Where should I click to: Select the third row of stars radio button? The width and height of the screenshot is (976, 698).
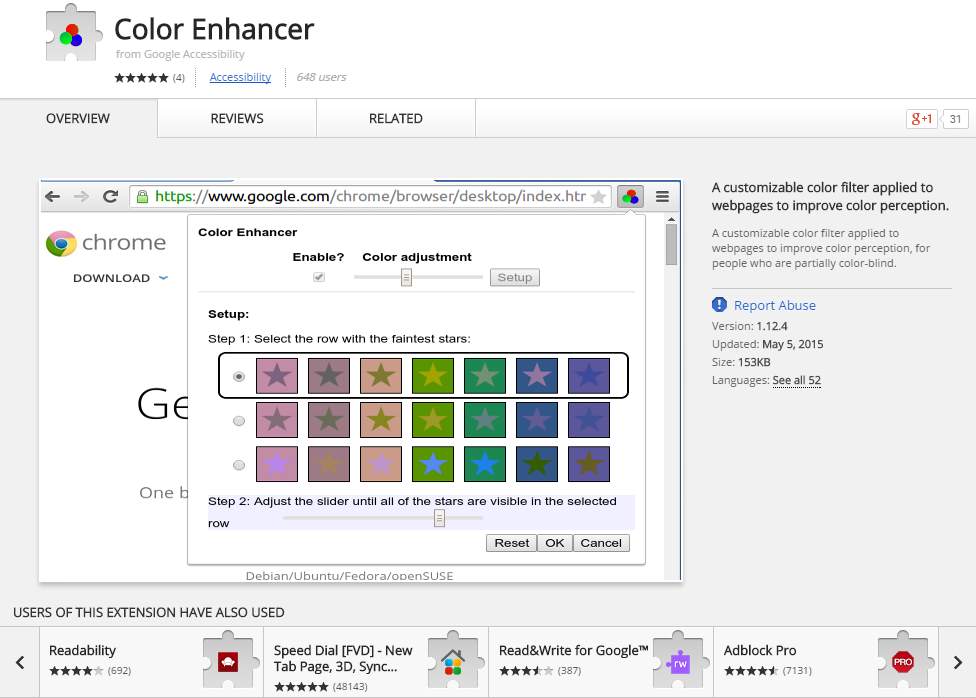point(238,465)
